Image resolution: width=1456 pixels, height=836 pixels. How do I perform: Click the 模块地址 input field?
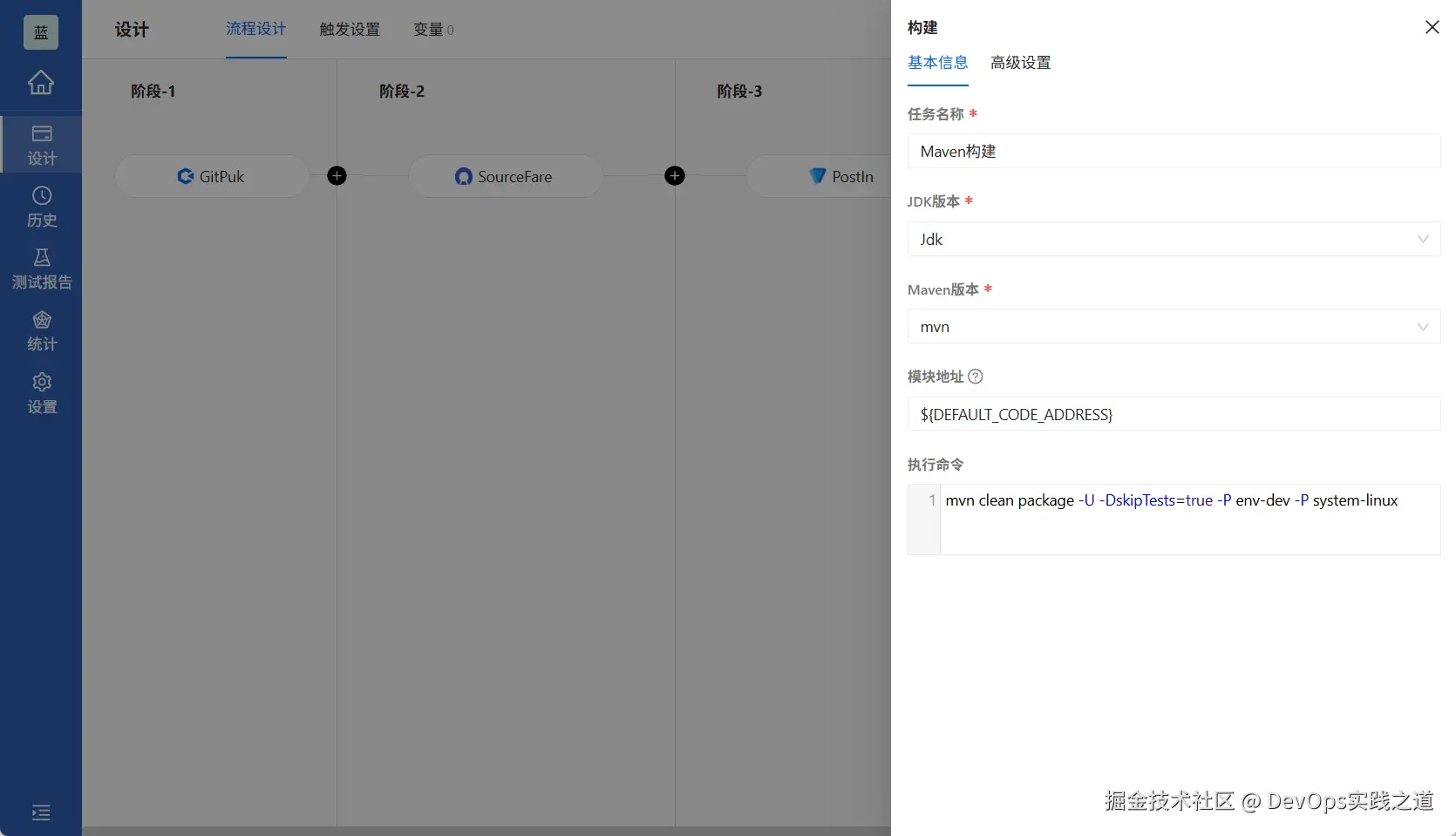coord(1174,414)
